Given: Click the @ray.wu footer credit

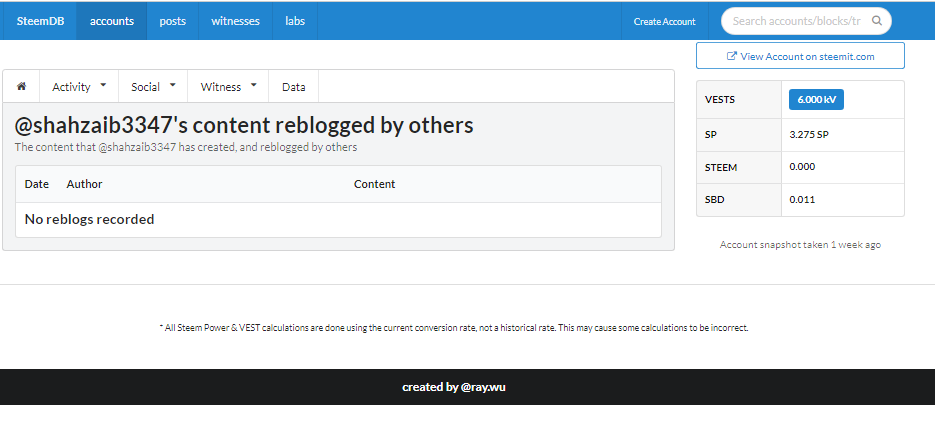Looking at the screenshot, I should (484, 387).
